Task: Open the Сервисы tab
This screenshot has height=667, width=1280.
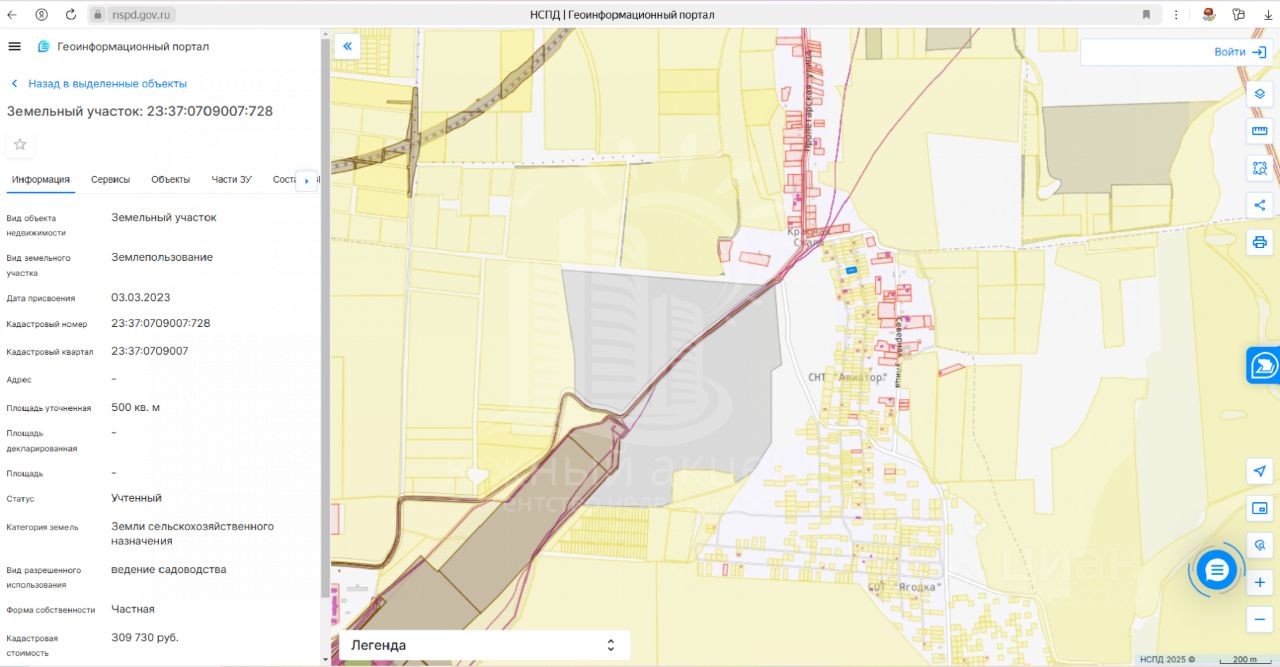Action: click(110, 179)
